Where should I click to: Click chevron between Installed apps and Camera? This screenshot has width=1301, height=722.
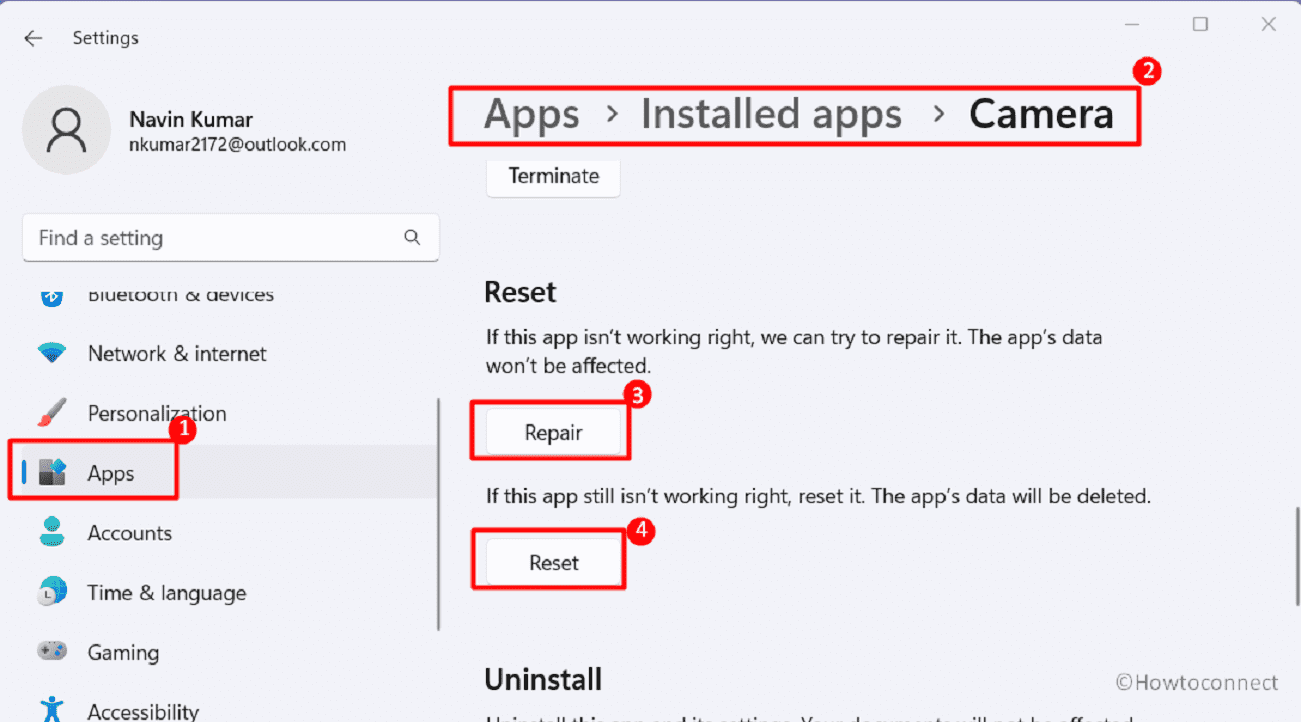[938, 115]
